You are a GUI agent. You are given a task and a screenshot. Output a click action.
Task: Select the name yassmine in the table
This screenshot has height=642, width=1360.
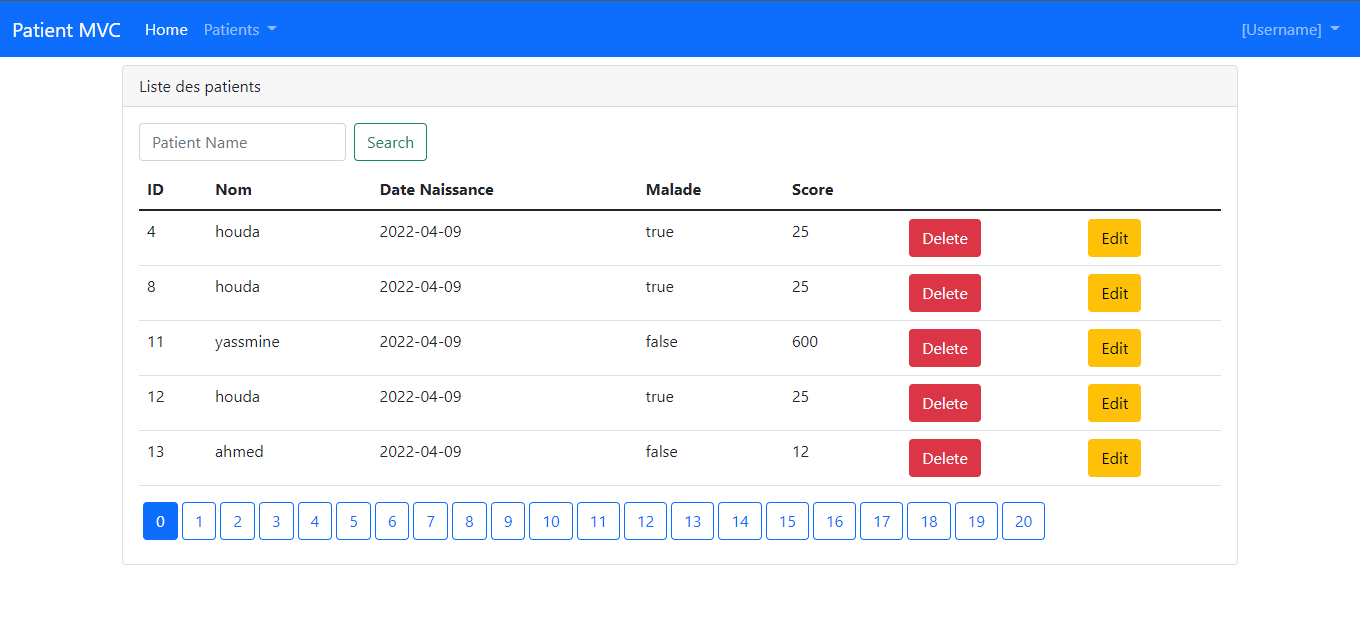click(x=247, y=342)
